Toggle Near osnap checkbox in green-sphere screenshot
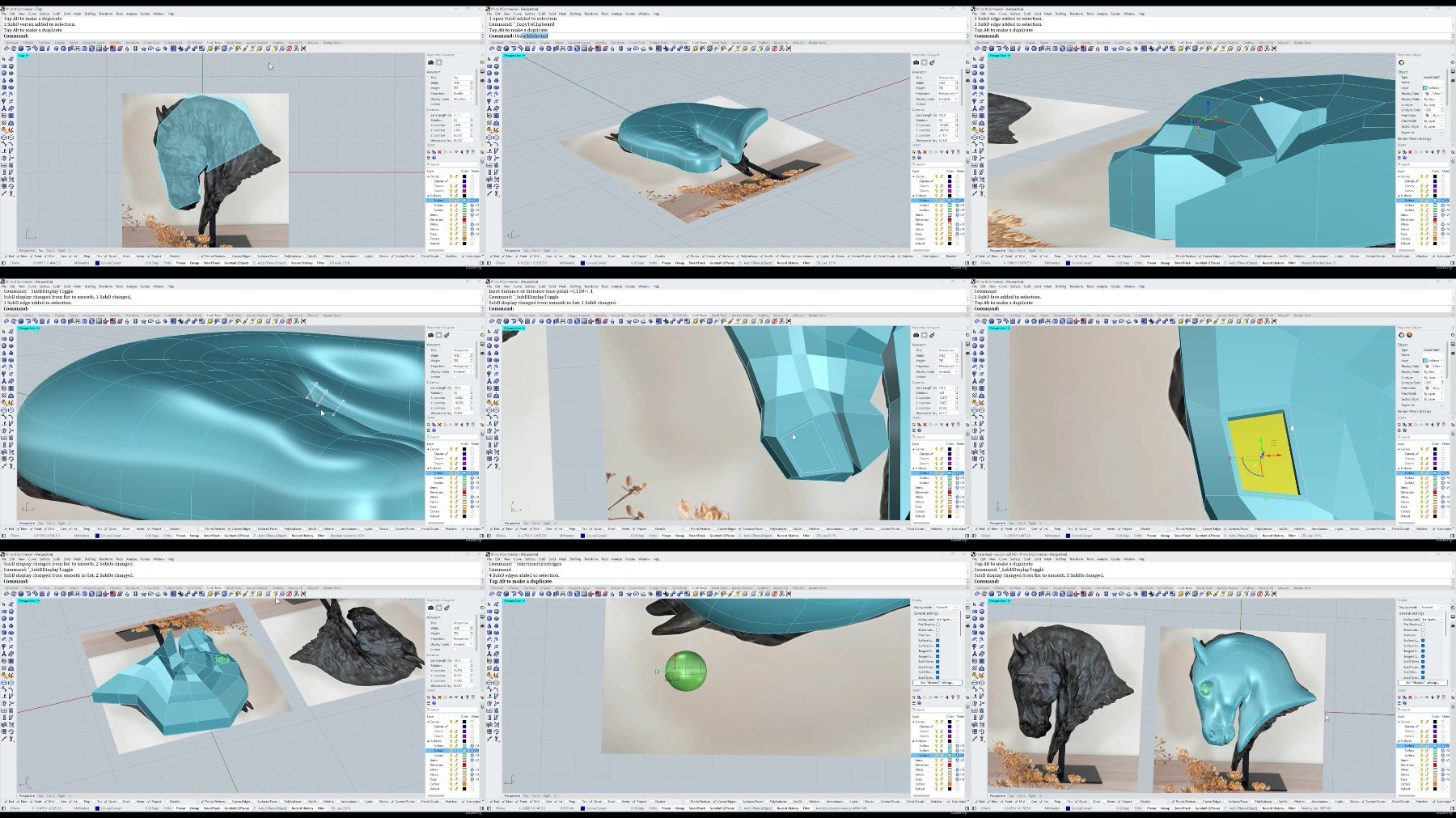 502,802
